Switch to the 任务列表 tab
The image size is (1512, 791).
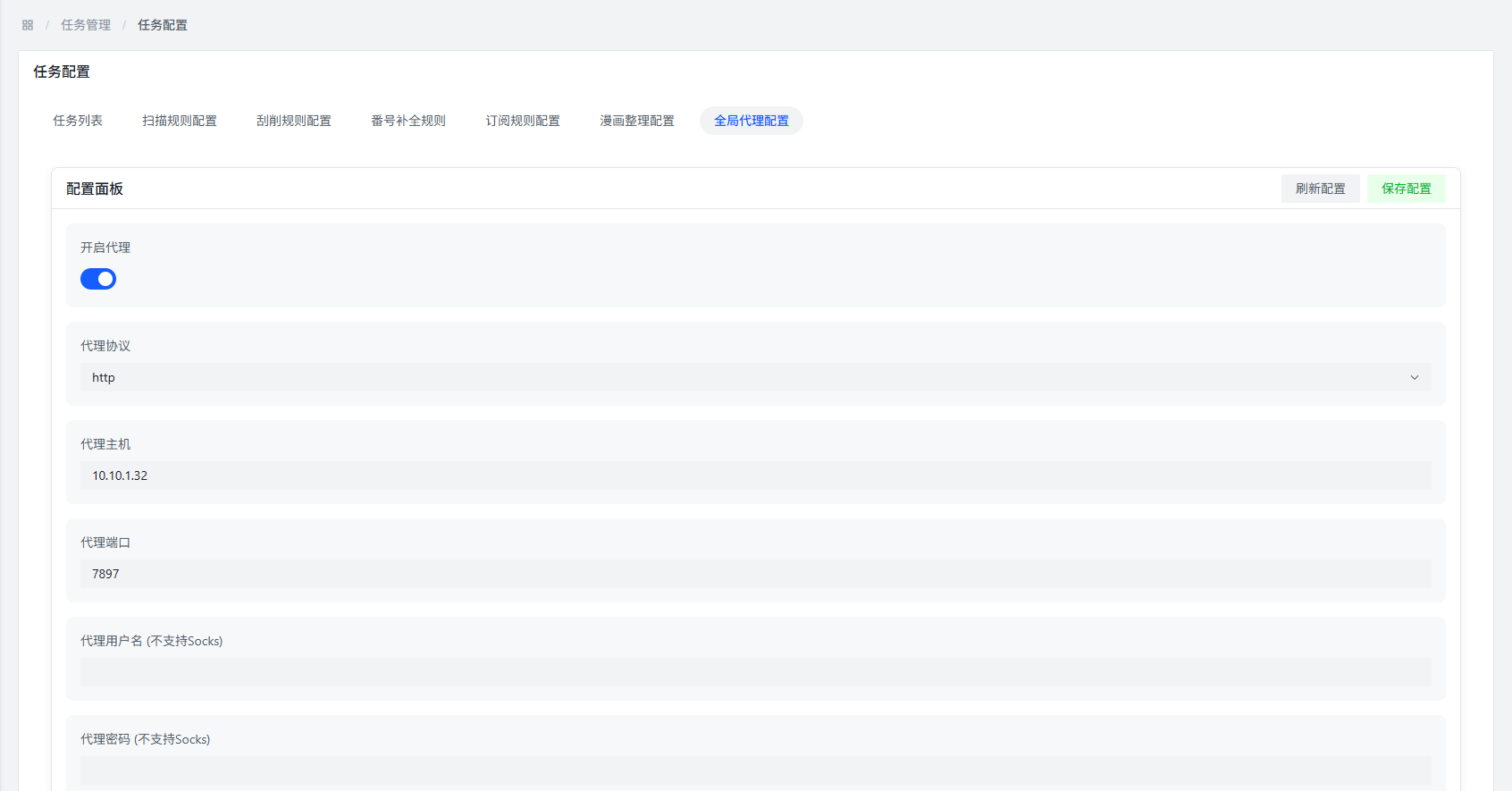click(78, 121)
